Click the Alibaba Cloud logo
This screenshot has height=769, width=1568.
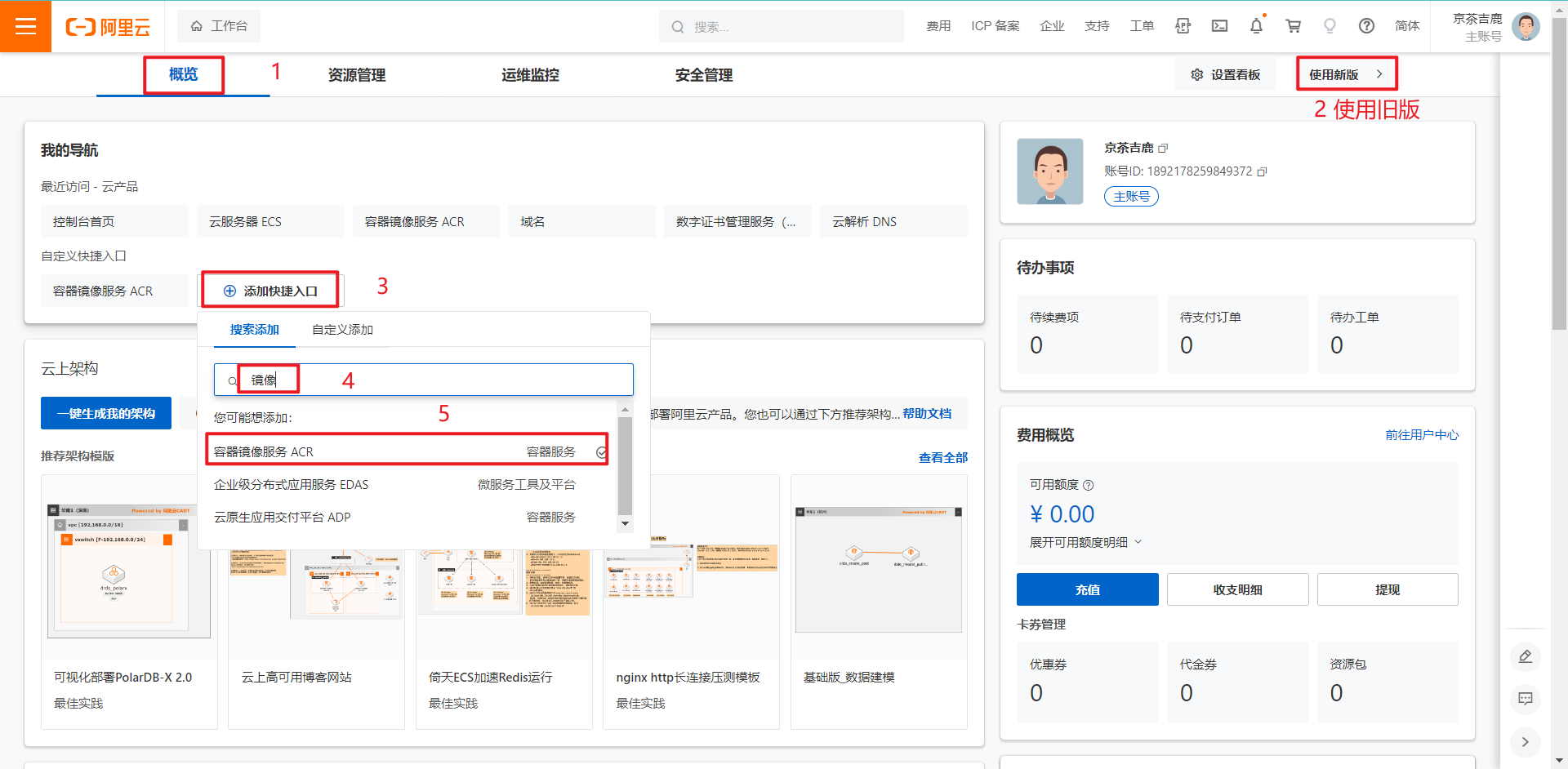(108, 27)
